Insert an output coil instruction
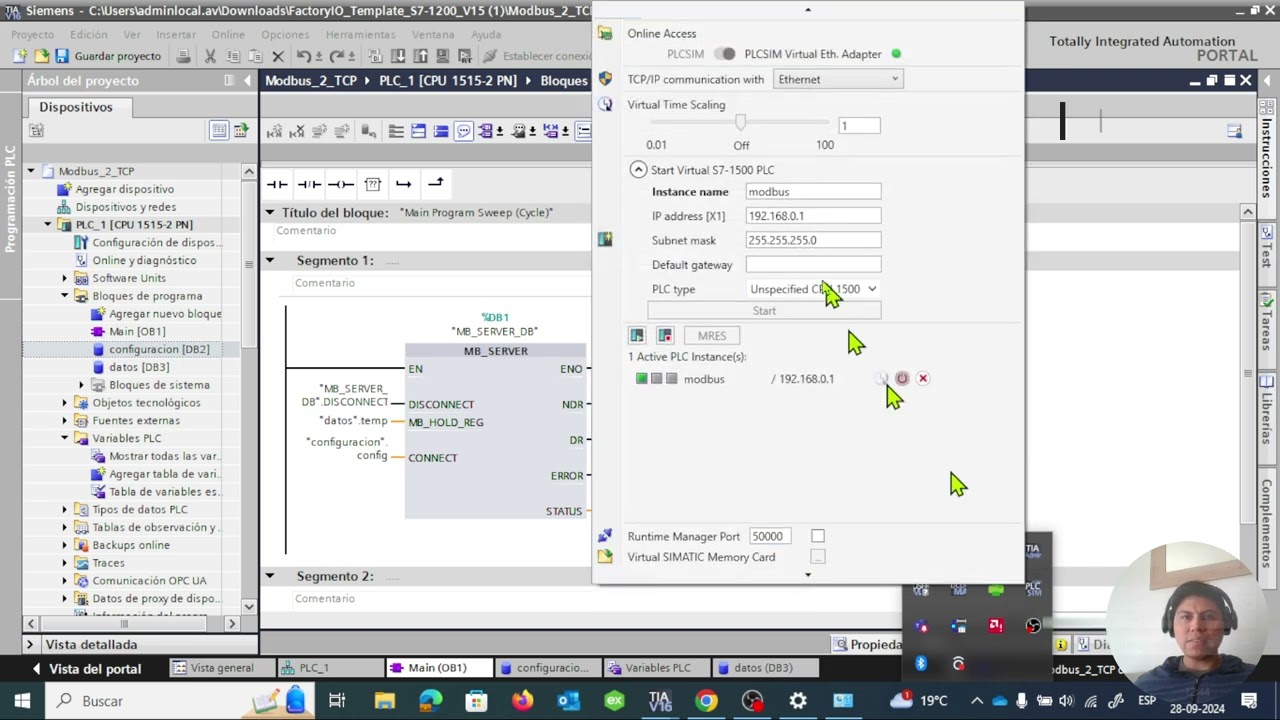 click(341, 184)
